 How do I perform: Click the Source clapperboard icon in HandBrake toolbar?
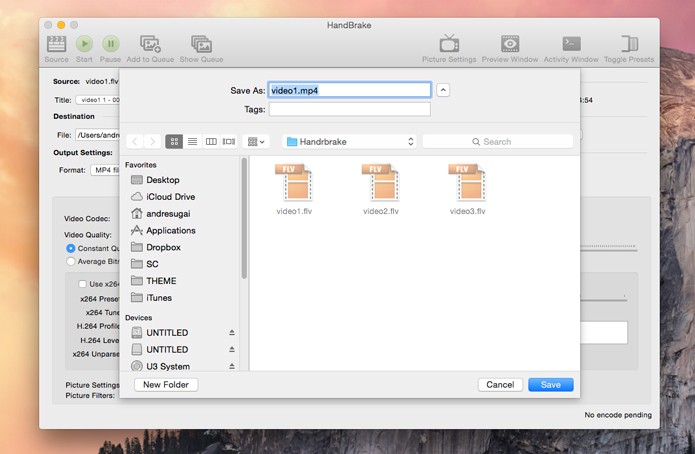56,44
